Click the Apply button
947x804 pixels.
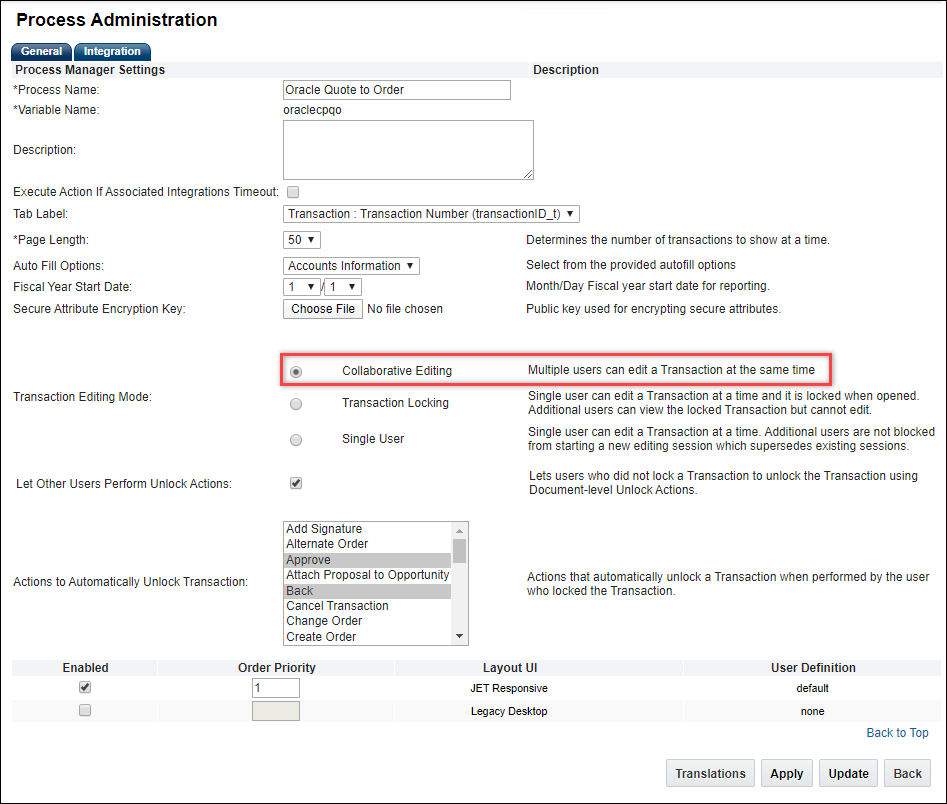[787, 773]
